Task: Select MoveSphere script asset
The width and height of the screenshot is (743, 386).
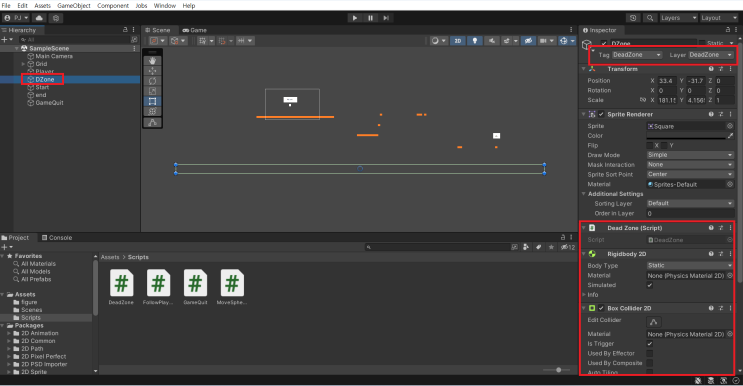Action: click(x=232, y=287)
